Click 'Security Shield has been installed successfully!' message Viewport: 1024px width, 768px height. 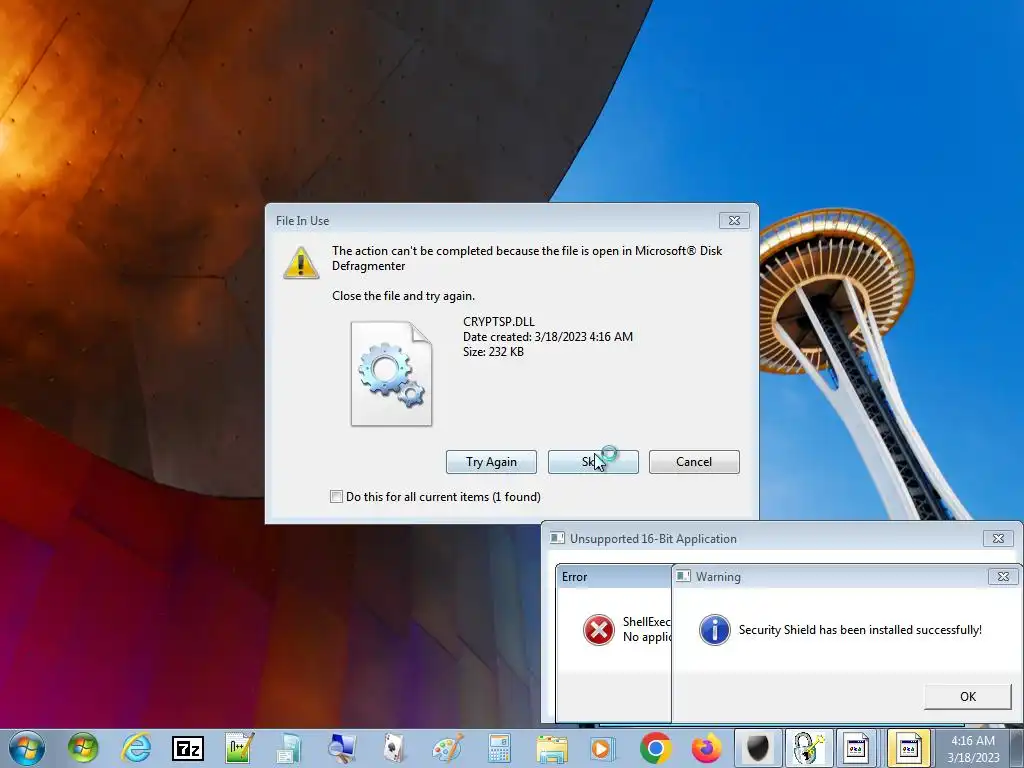pos(860,630)
